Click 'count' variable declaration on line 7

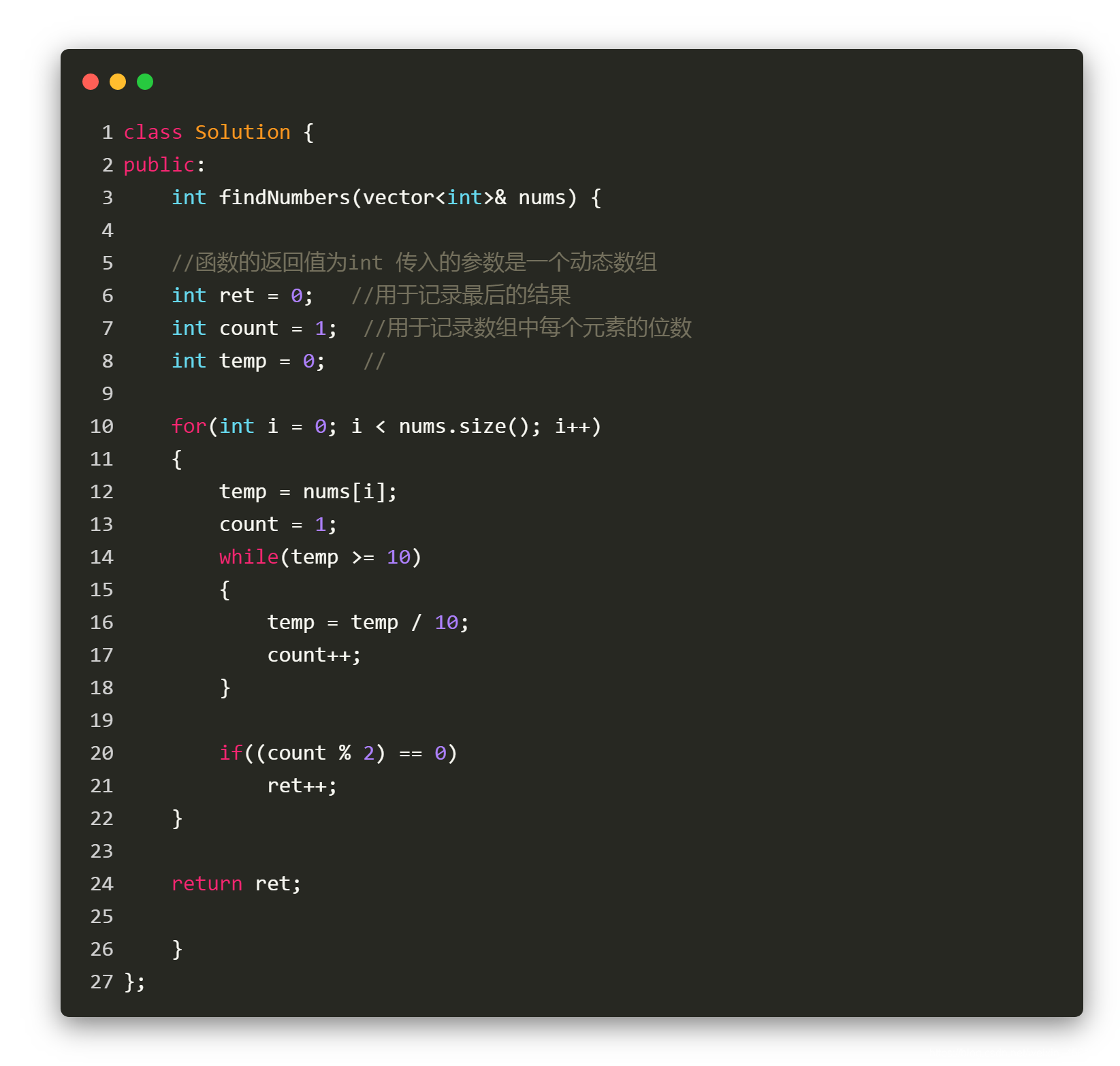pos(249,328)
